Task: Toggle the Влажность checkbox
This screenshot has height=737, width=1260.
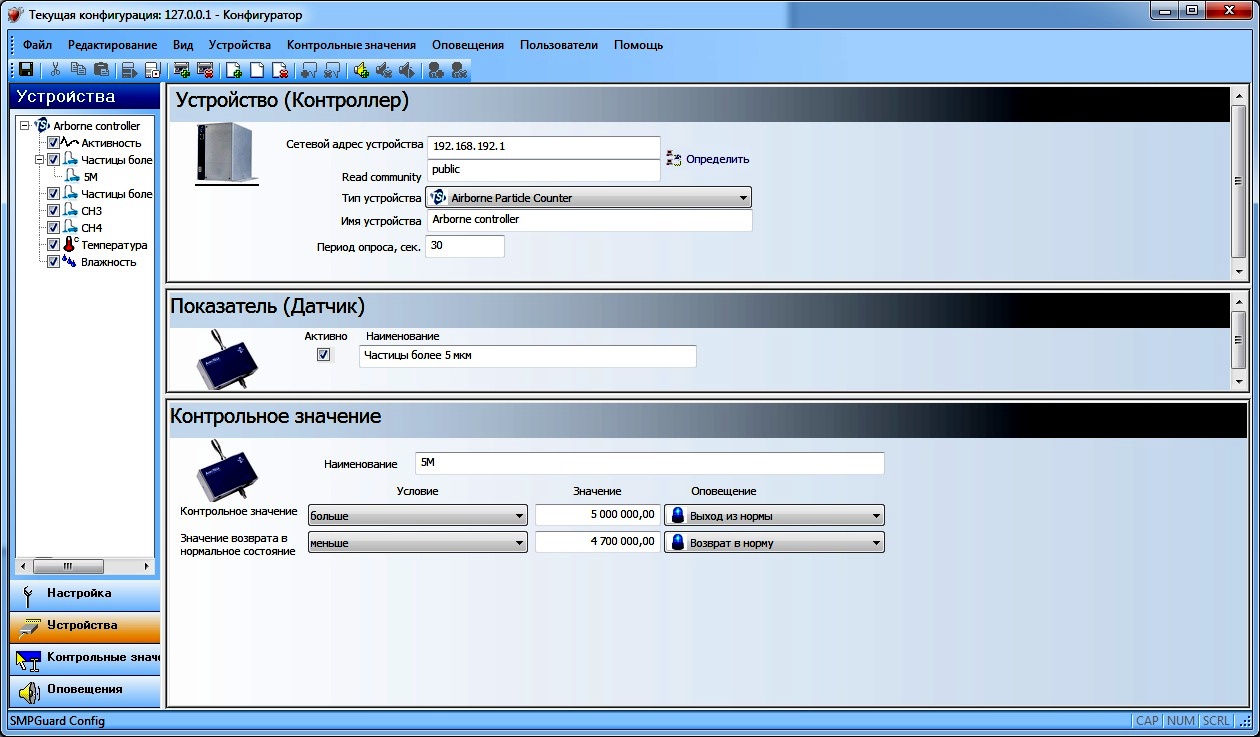Action: point(54,261)
